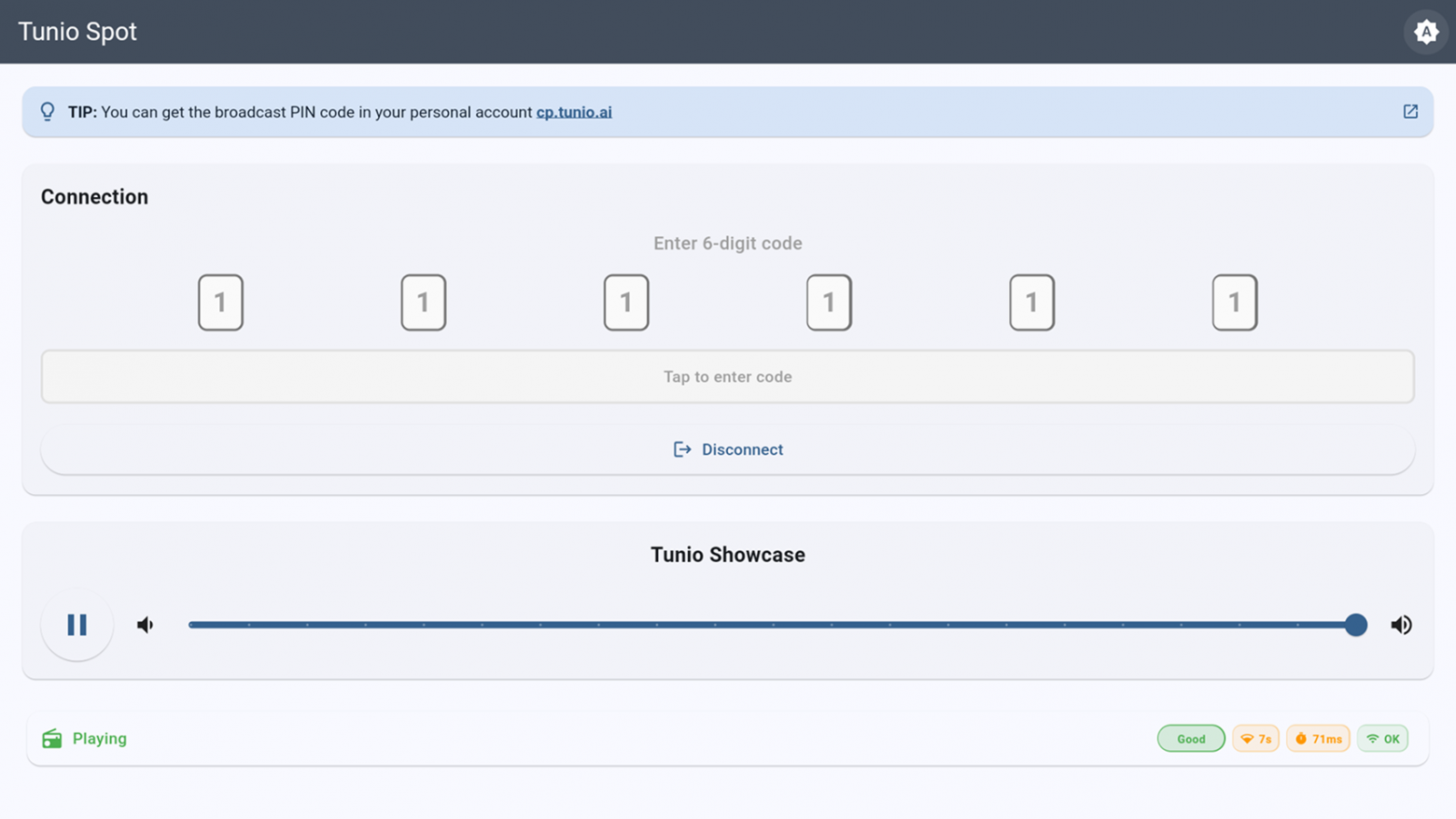This screenshot has height=819, width=1456.
Task: Toggle the auto theme icon in header
Action: coord(1425,32)
